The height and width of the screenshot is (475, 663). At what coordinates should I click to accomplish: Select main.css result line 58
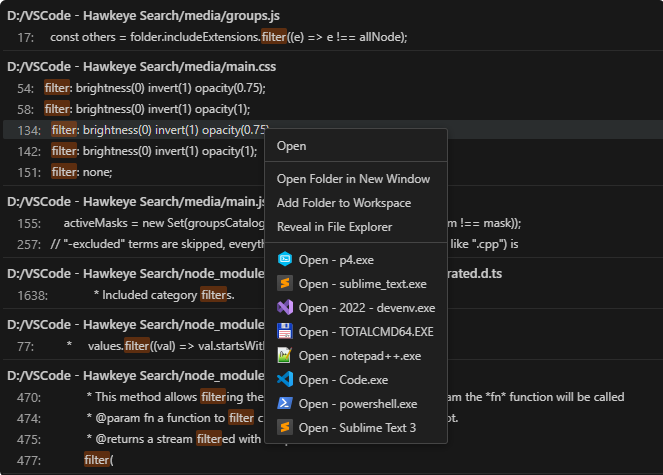click(332, 109)
